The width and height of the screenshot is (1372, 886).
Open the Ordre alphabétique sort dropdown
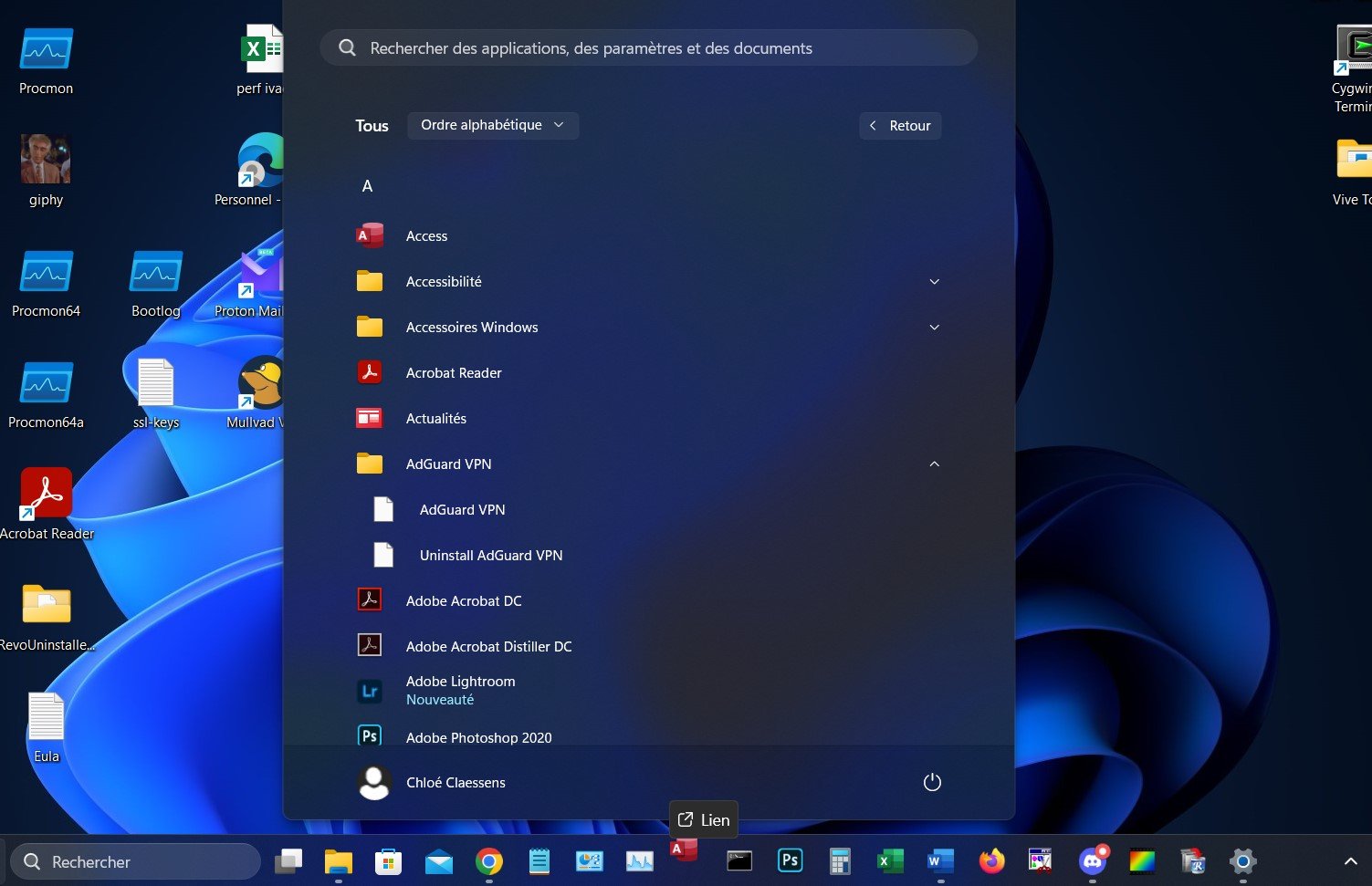(492, 125)
